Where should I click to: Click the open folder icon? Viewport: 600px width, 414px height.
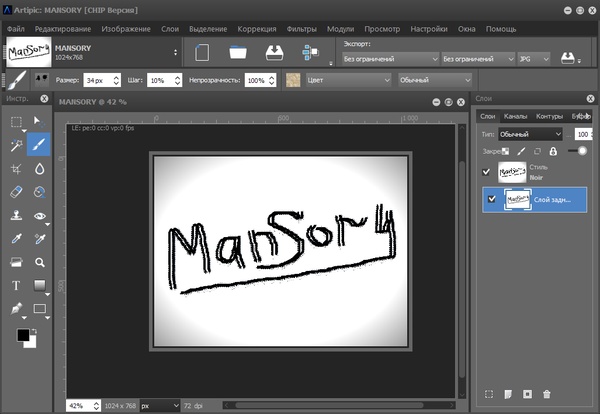(x=237, y=52)
